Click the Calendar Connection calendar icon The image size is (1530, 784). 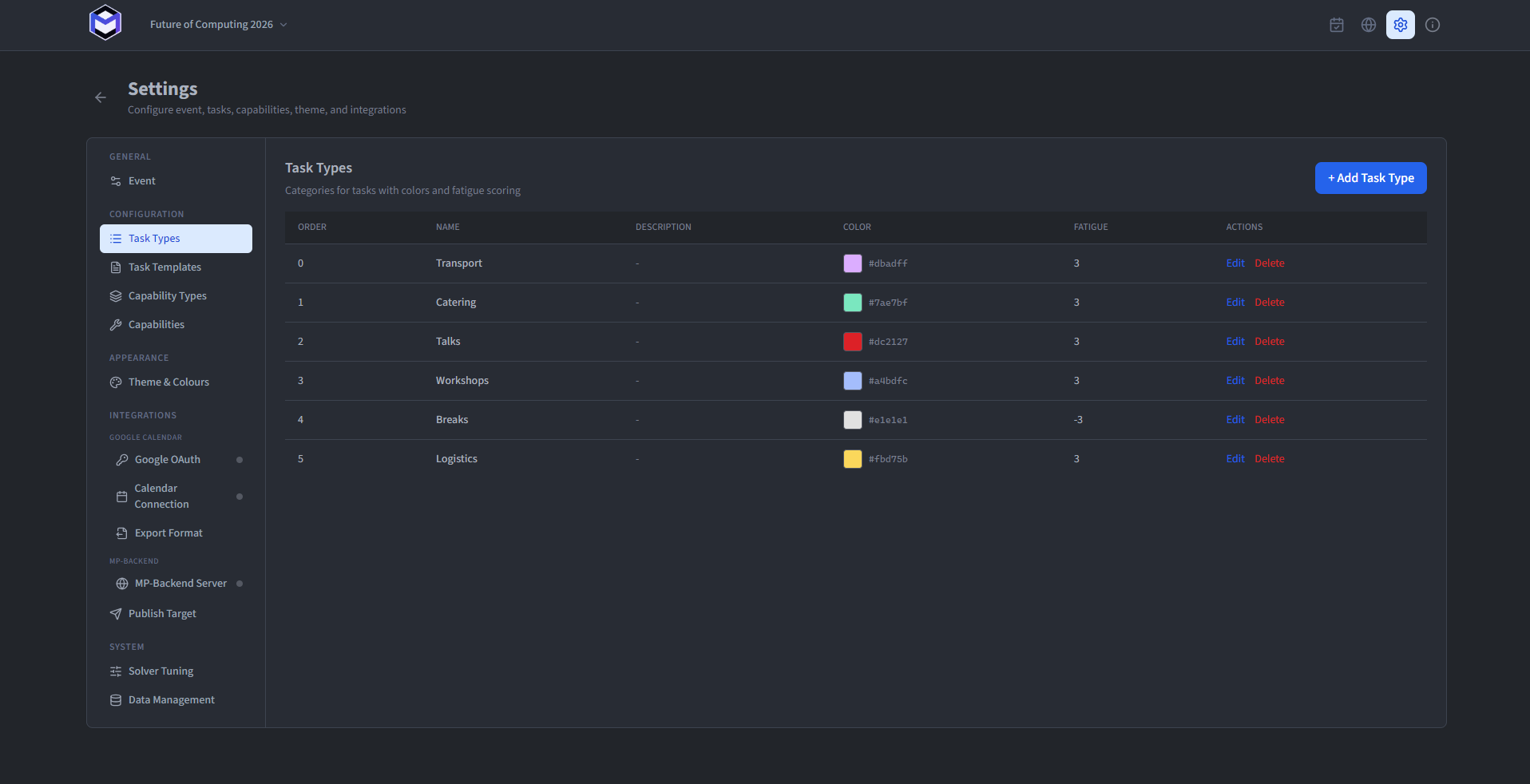point(122,497)
